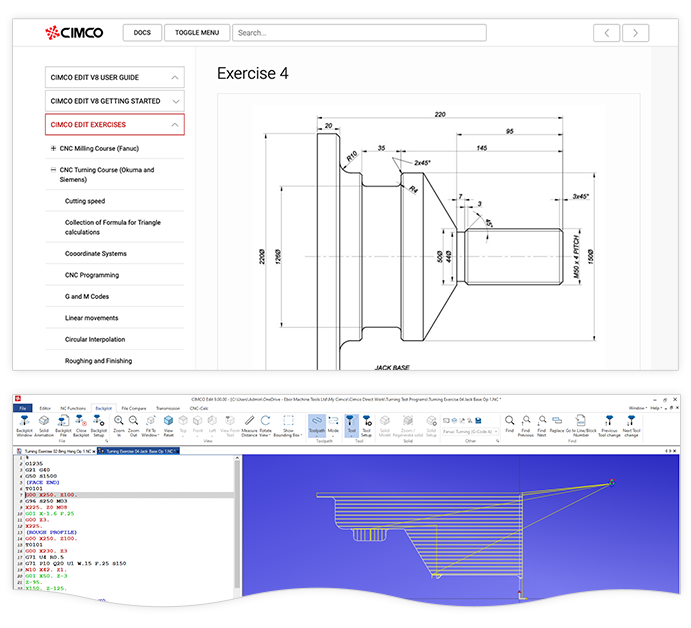691x628 pixels.
Task: Expand CIMCO Edit V8 User Guide section
Action: pos(115,78)
